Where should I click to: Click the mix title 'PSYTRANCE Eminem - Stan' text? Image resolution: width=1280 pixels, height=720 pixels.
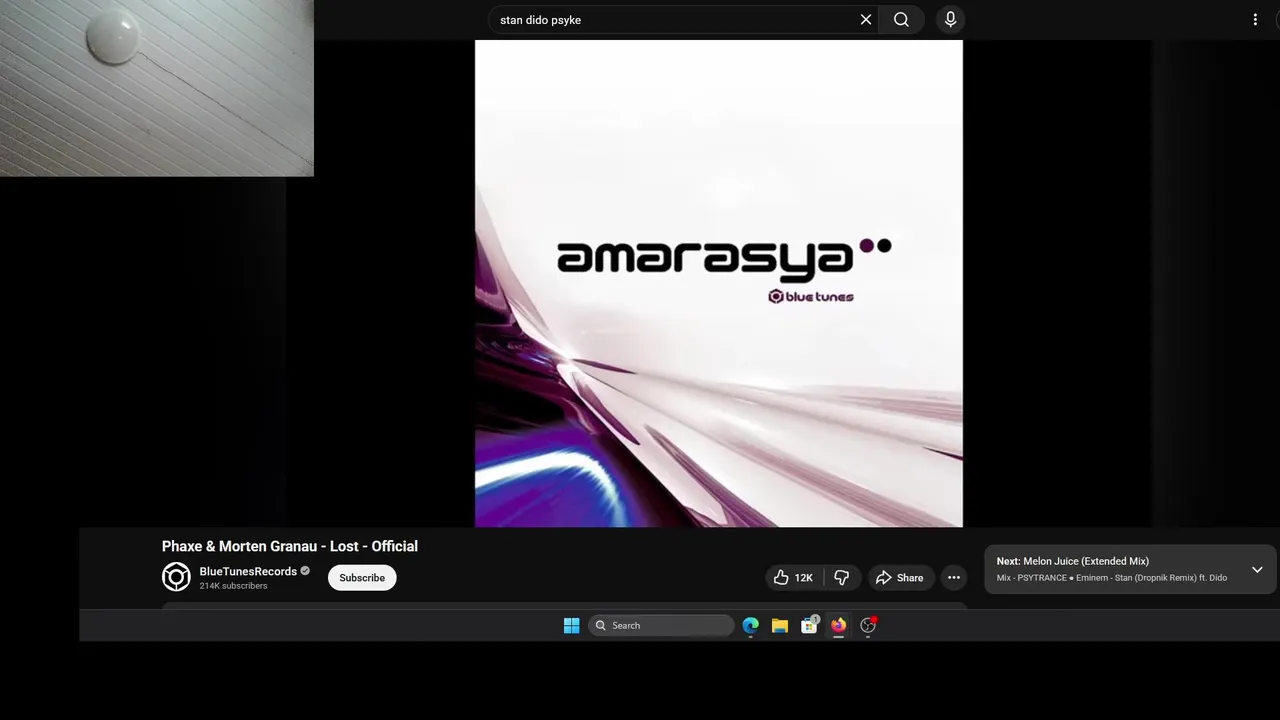click(1111, 578)
